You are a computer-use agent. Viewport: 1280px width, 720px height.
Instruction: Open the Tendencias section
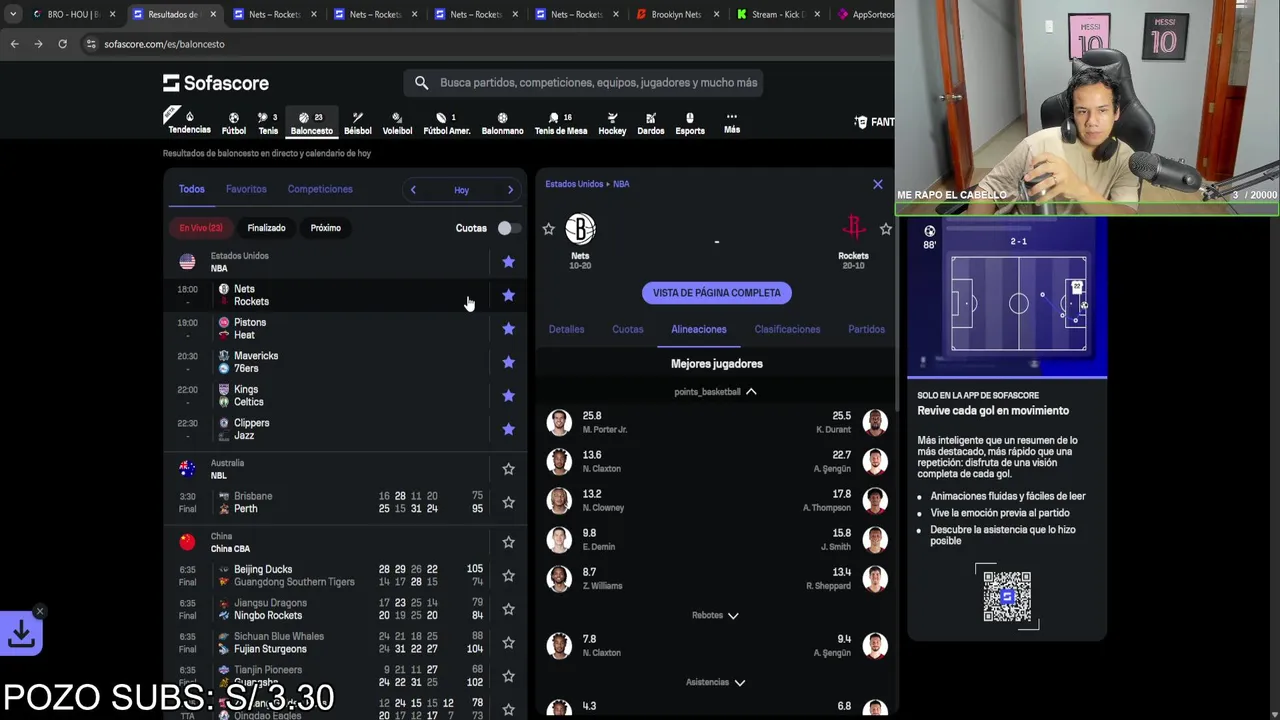[x=189, y=122]
